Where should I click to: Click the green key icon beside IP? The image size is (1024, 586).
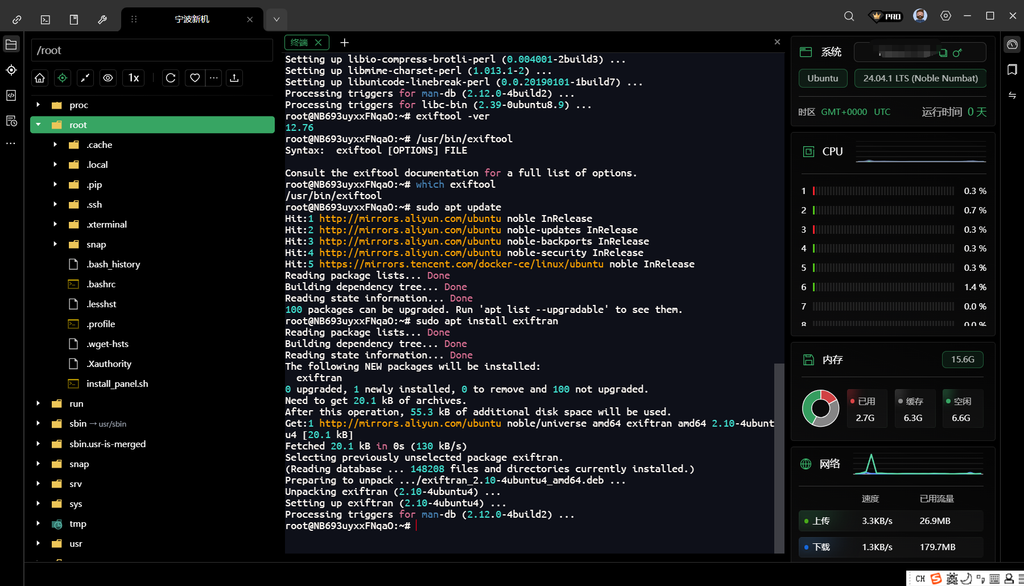(957, 52)
